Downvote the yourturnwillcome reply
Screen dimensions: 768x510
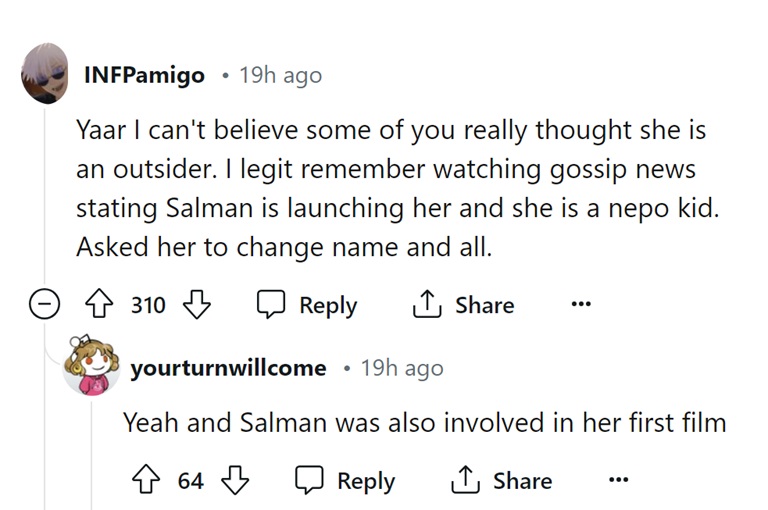pos(234,481)
